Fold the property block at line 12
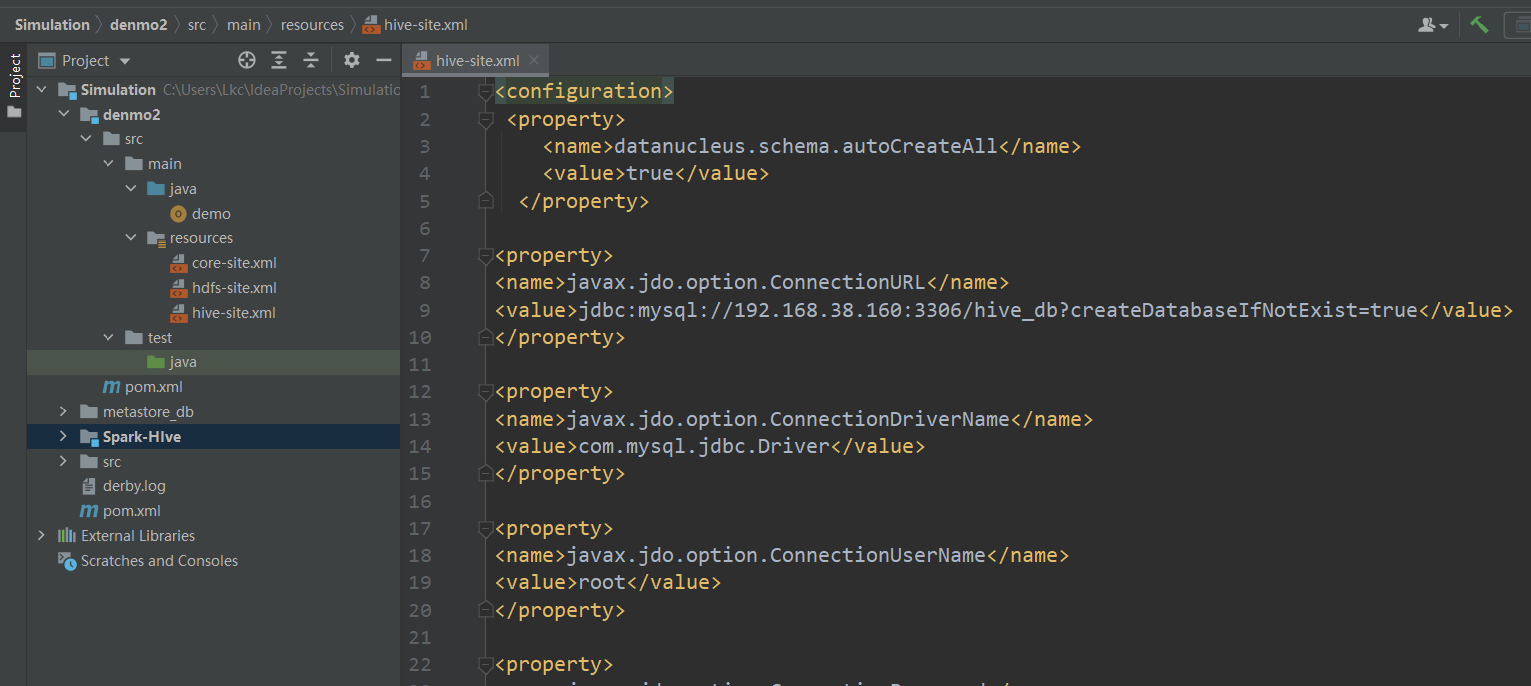Screen dimensions: 1531x686 [x=486, y=392]
